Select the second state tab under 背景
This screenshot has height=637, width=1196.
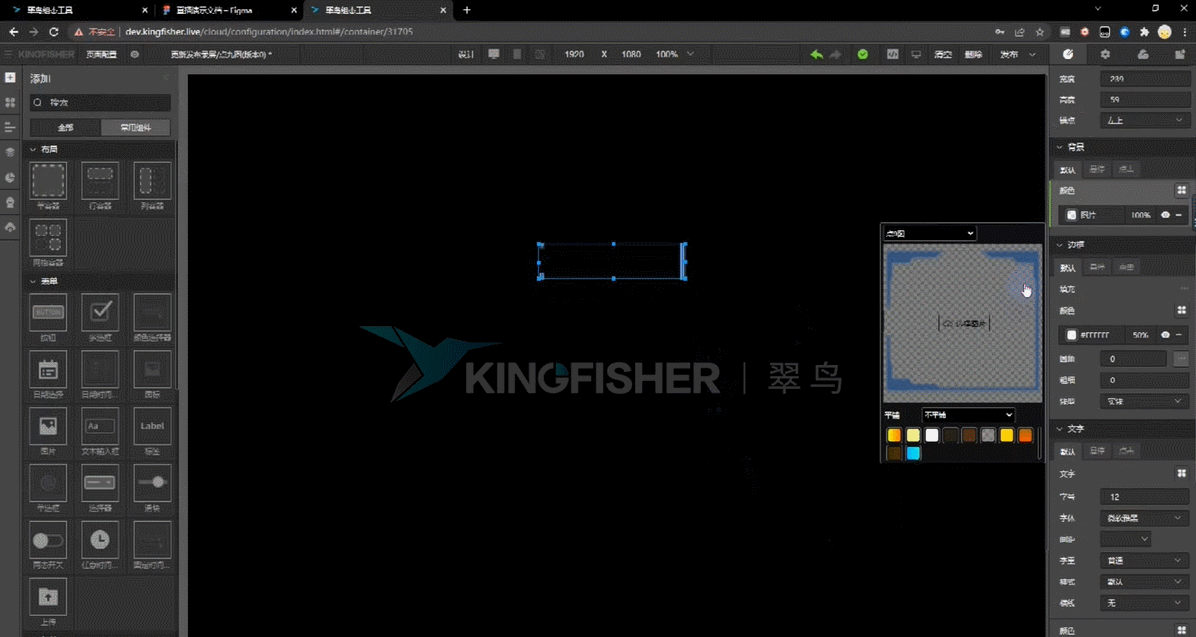(x=1097, y=169)
